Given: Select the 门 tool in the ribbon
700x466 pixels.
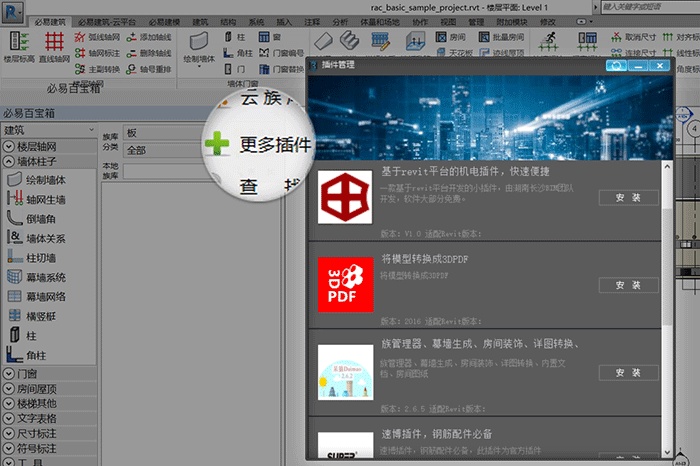Looking at the screenshot, I should click(x=235, y=69).
